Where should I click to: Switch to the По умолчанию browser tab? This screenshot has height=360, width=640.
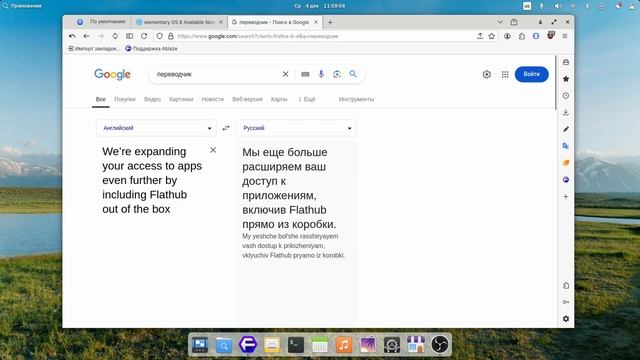tap(102, 22)
